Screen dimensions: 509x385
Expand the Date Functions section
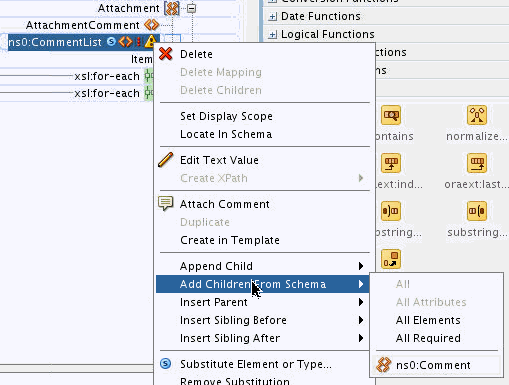pyautogui.click(x=273, y=16)
